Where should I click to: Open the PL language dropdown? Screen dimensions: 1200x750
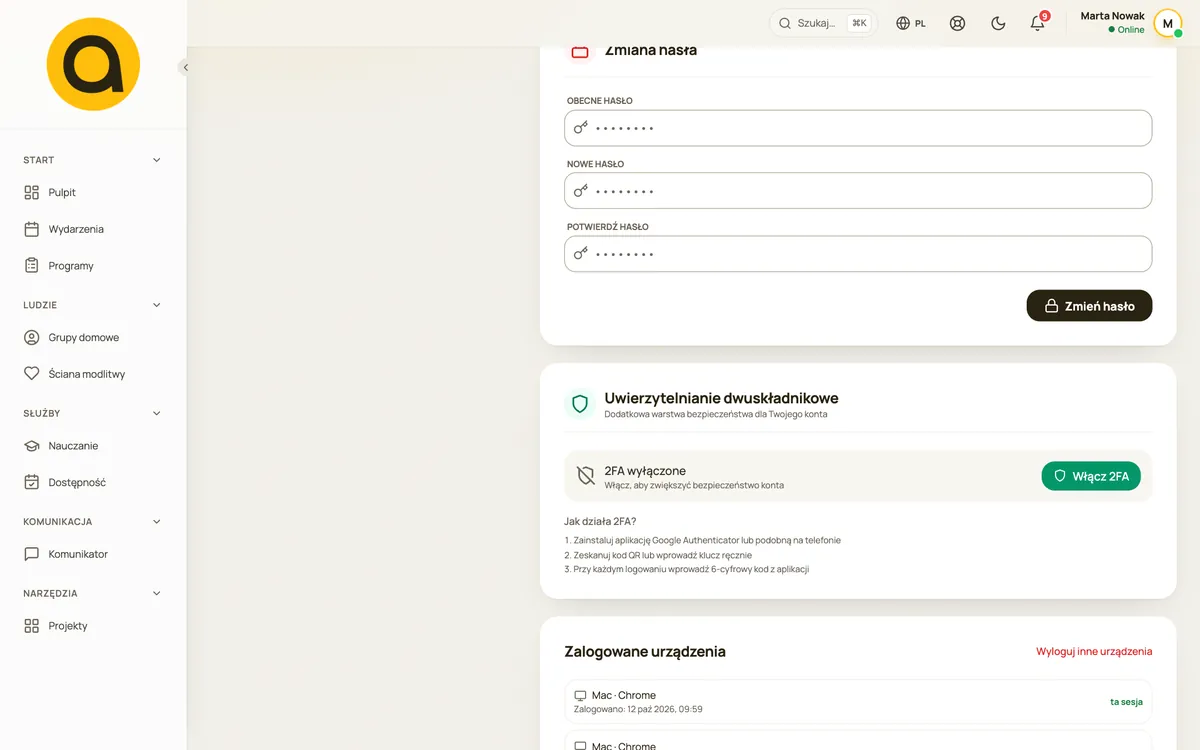pos(911,23)
